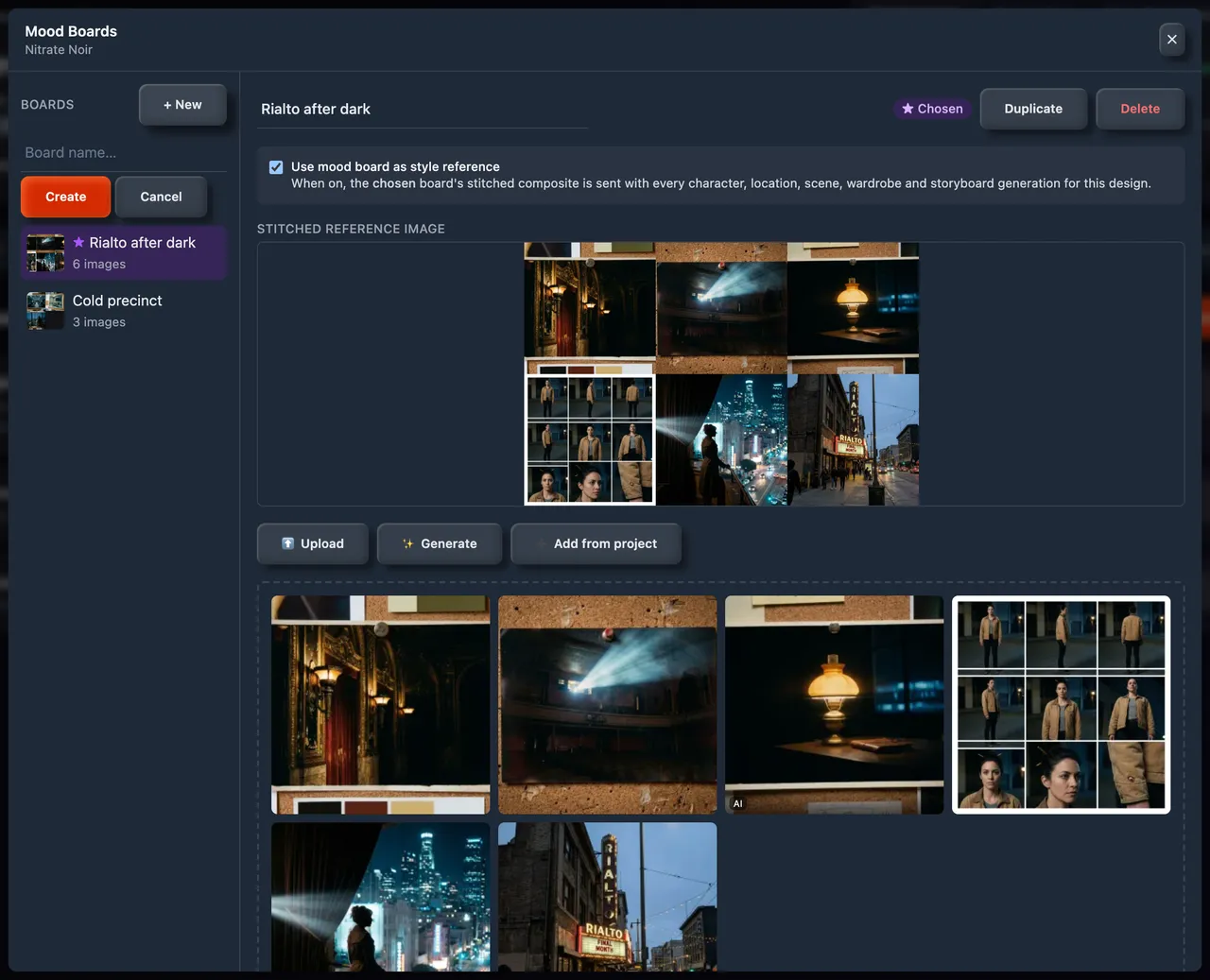The image size is (1210, 980).
Task: Duplicate the current mood board
Action: point(1033,109)
